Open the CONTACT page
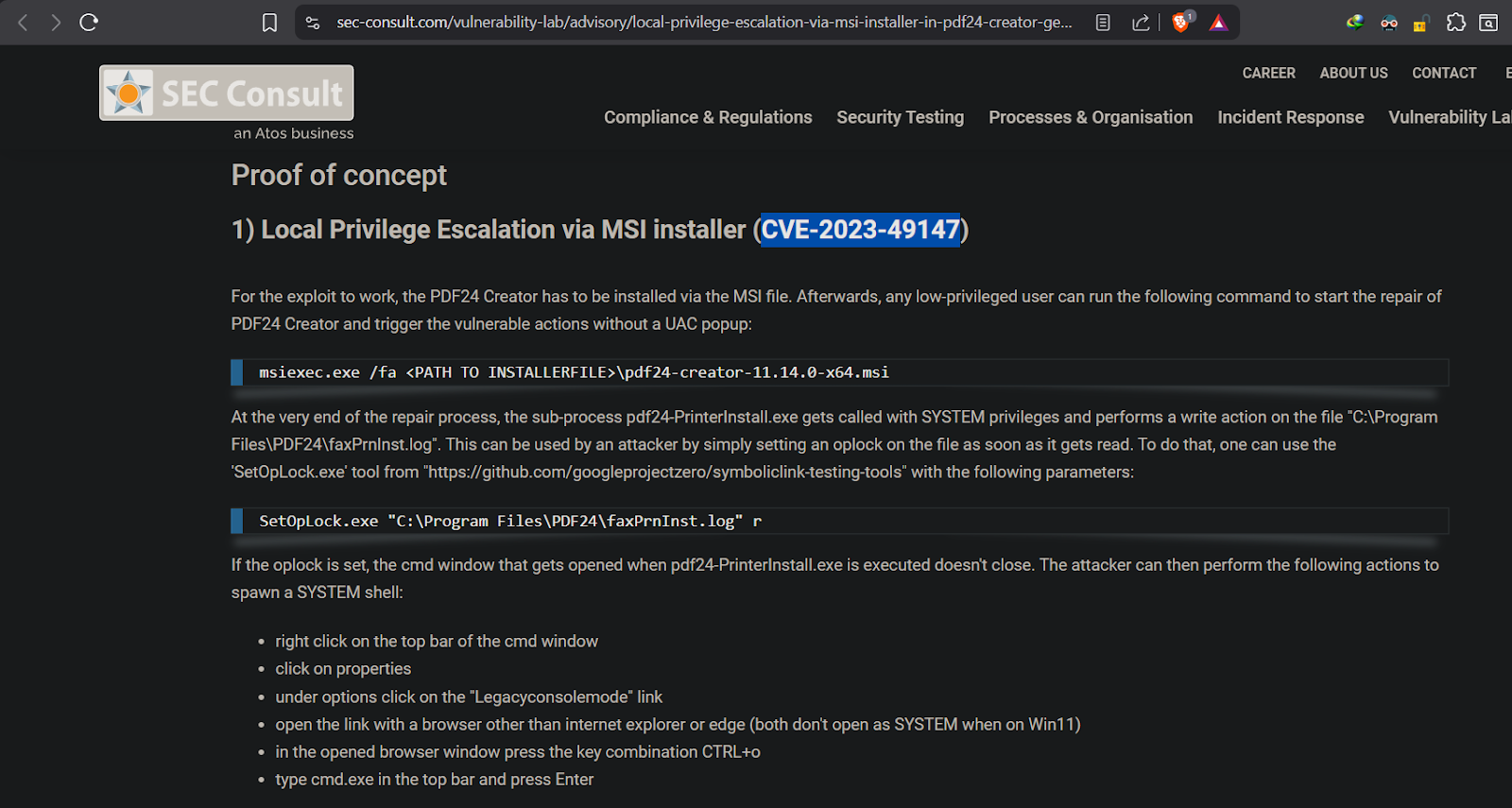 (x=1444, y=73)
